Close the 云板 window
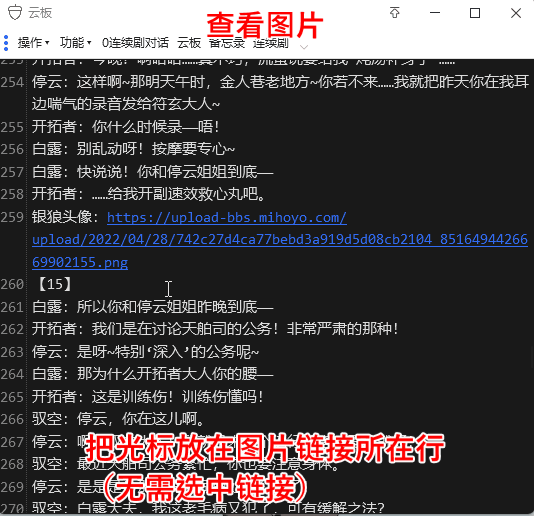 516,13
